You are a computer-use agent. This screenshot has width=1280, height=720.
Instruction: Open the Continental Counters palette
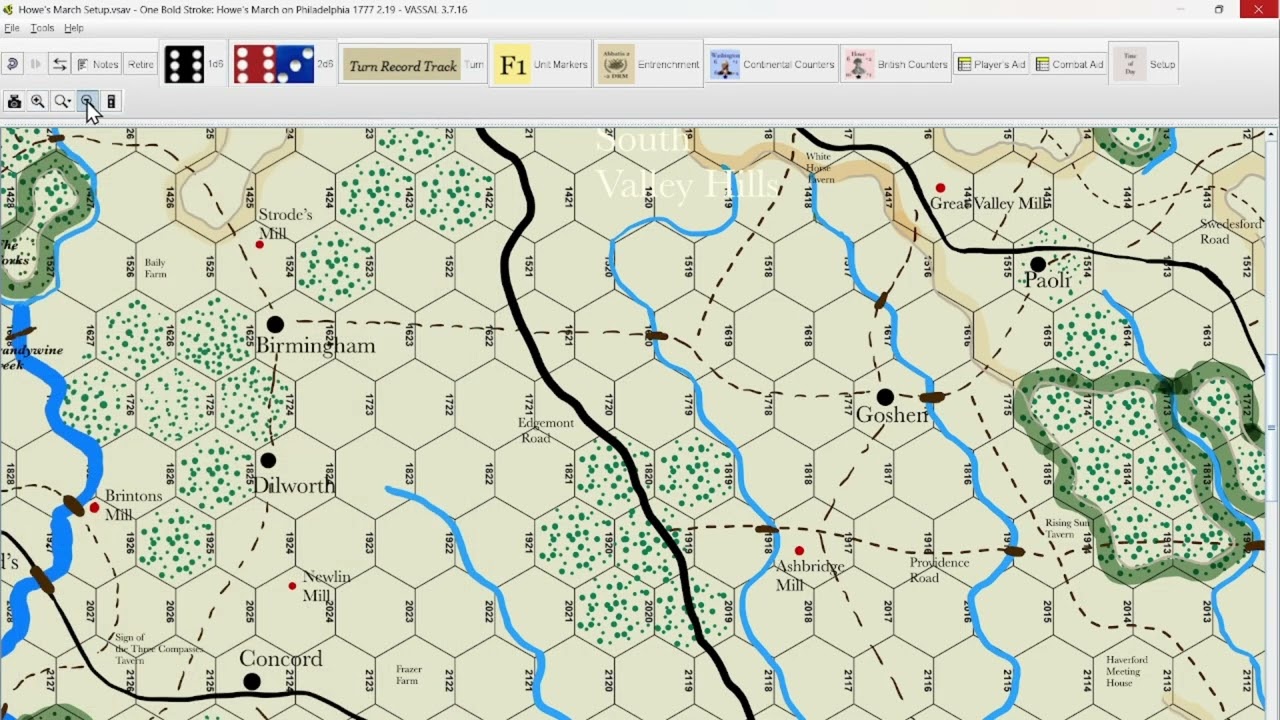tap(772, 64)
